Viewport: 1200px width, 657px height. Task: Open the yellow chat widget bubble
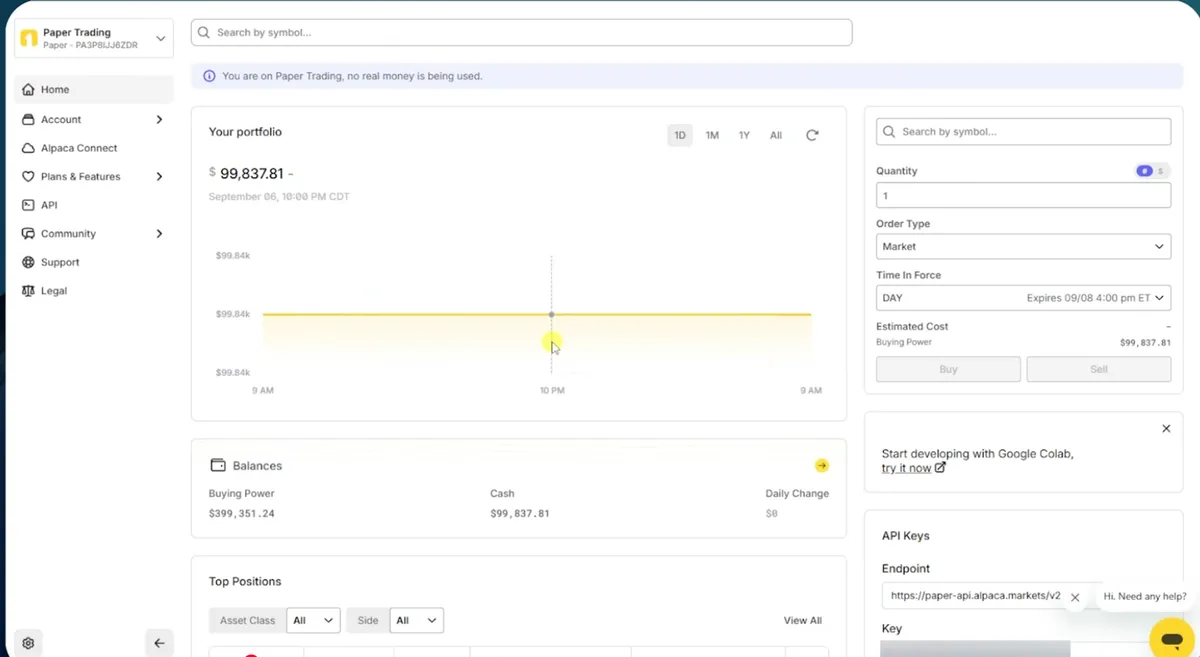(x=1172, y=638)
